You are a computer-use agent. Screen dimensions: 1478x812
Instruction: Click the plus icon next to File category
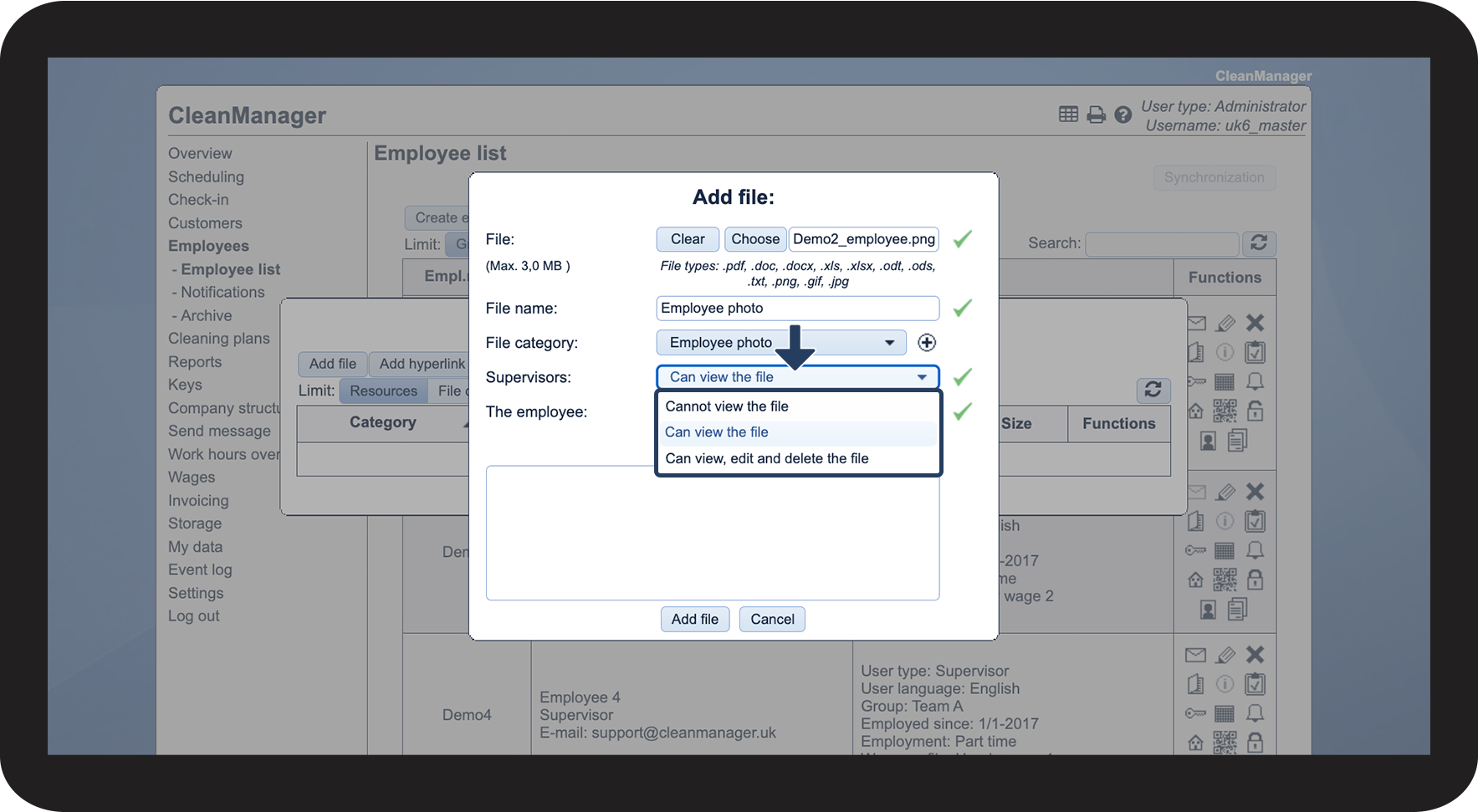point(926,342)
